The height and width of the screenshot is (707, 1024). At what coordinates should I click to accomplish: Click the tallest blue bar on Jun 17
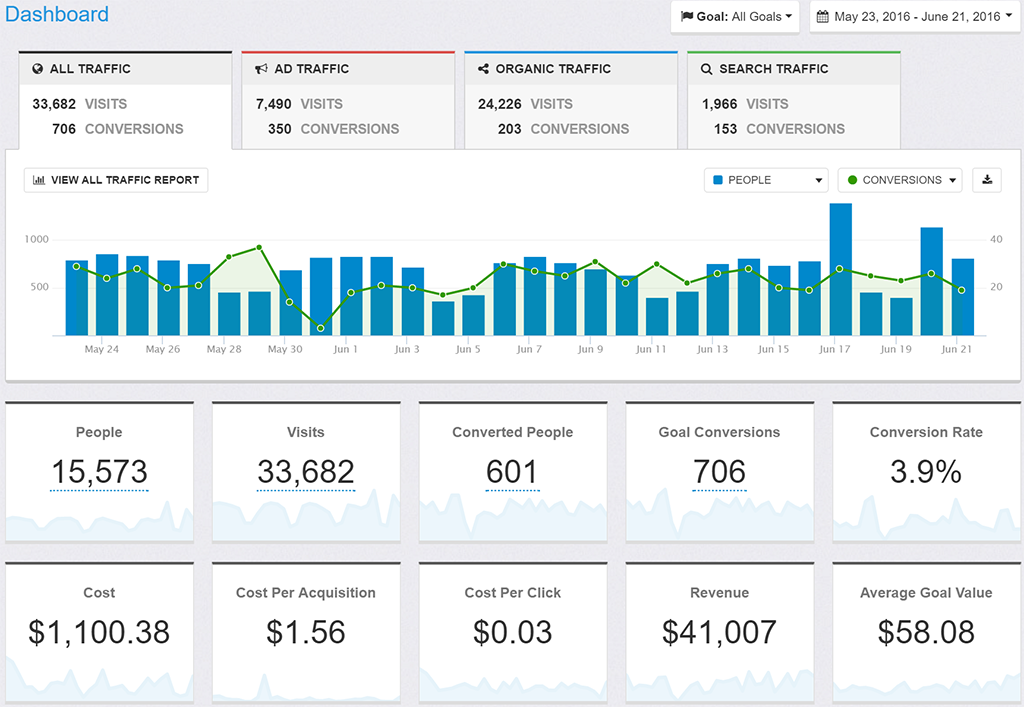click(840, 269)
